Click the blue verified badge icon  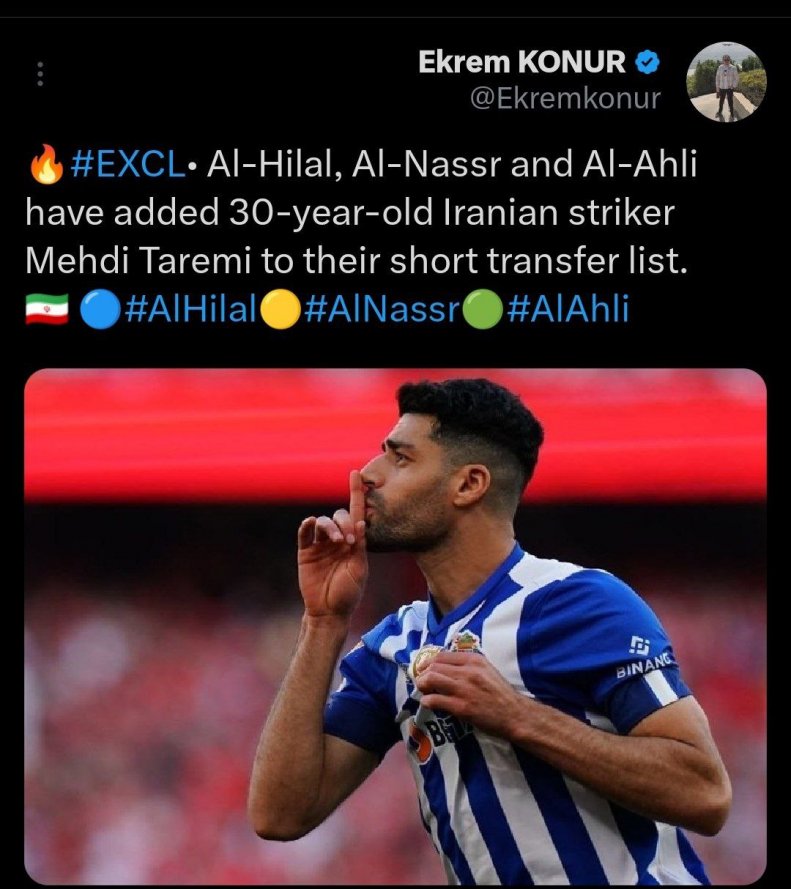[x=648, y=62]
